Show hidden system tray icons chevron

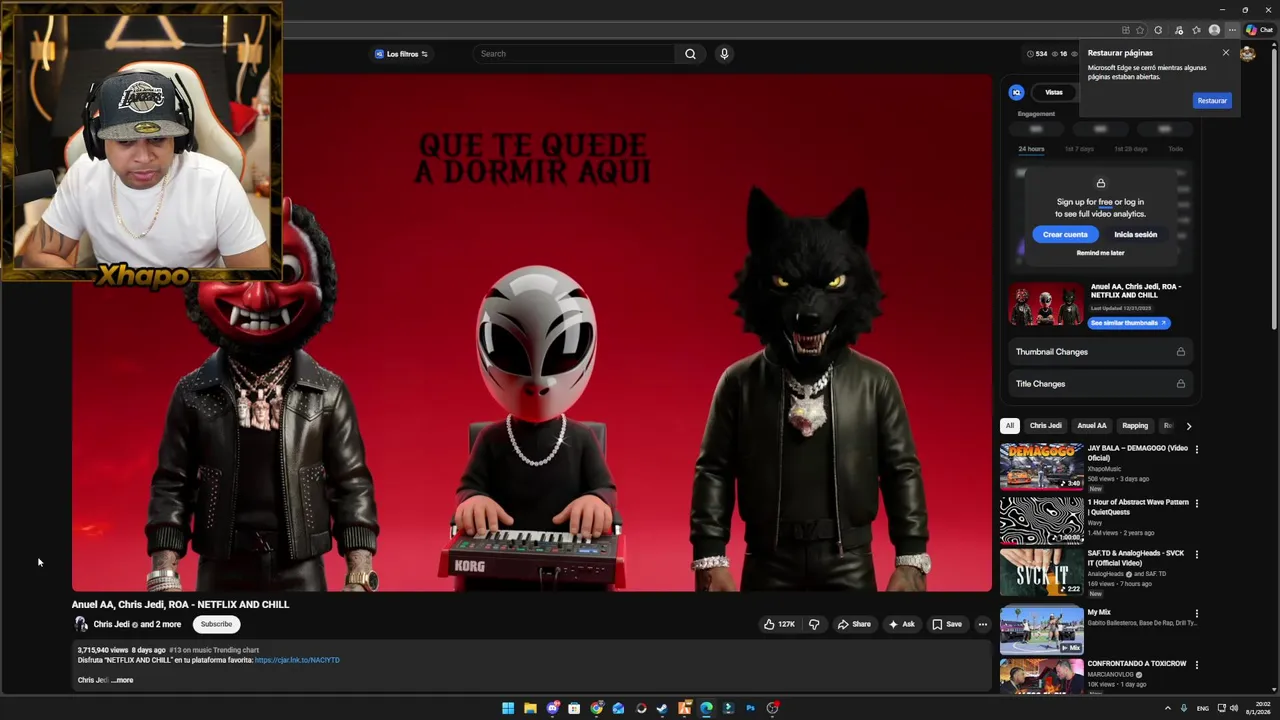tap(1167, 708)
